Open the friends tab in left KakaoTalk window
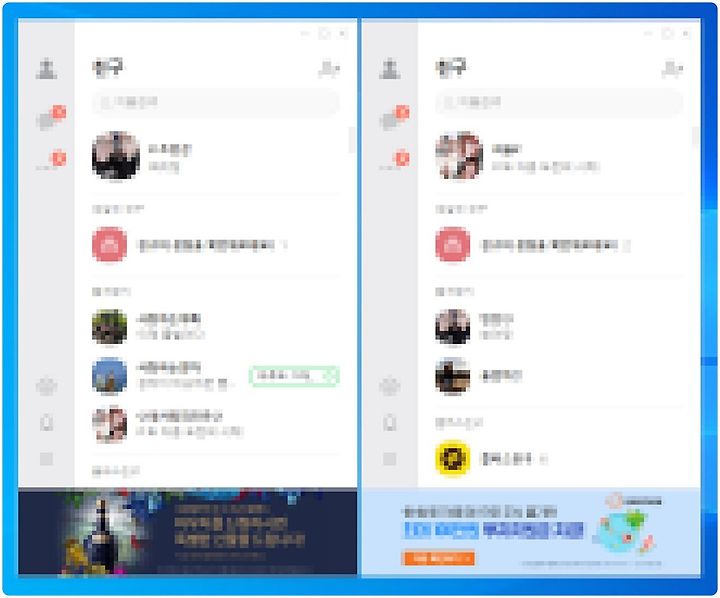Screen dimensions: 720x598 46,69
